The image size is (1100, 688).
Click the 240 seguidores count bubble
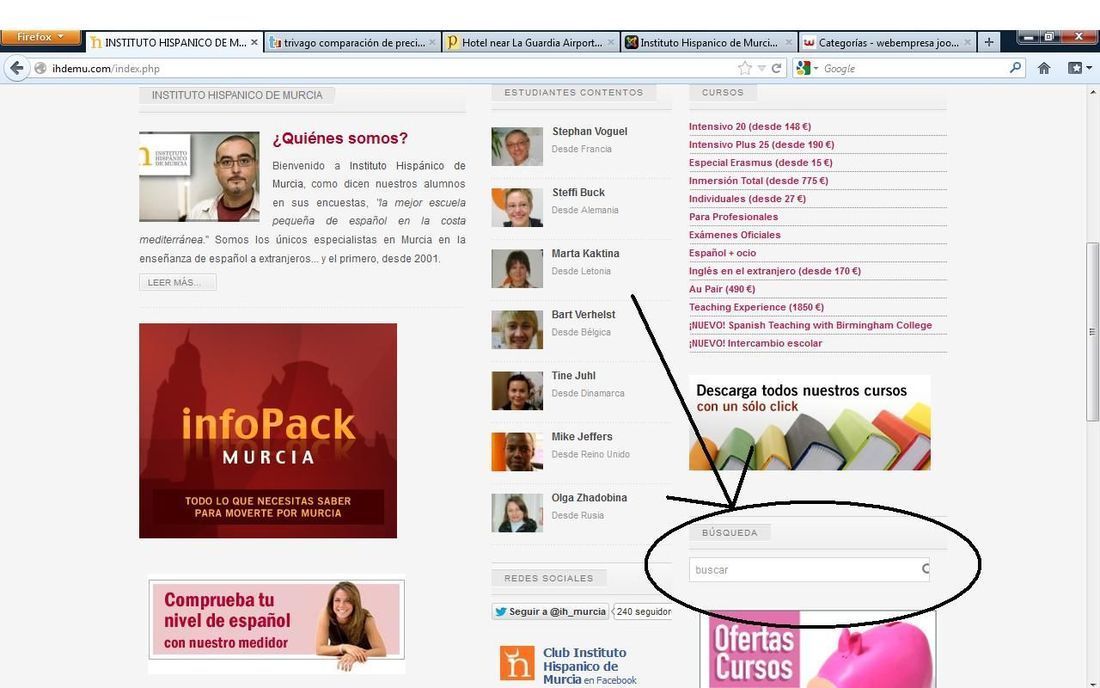pyautogui.click(x=642, y=612)
